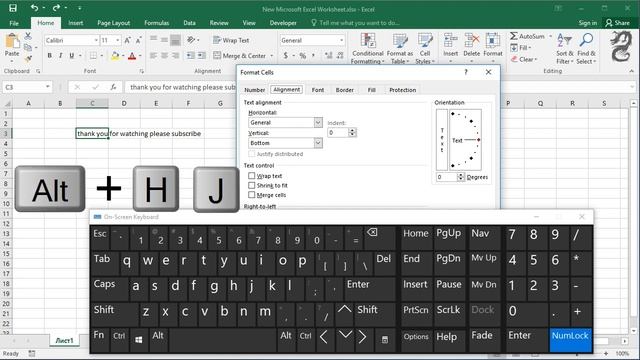Open the File menu
The width and height of the screenshot is (640, 360).
[x=14, y=23]
